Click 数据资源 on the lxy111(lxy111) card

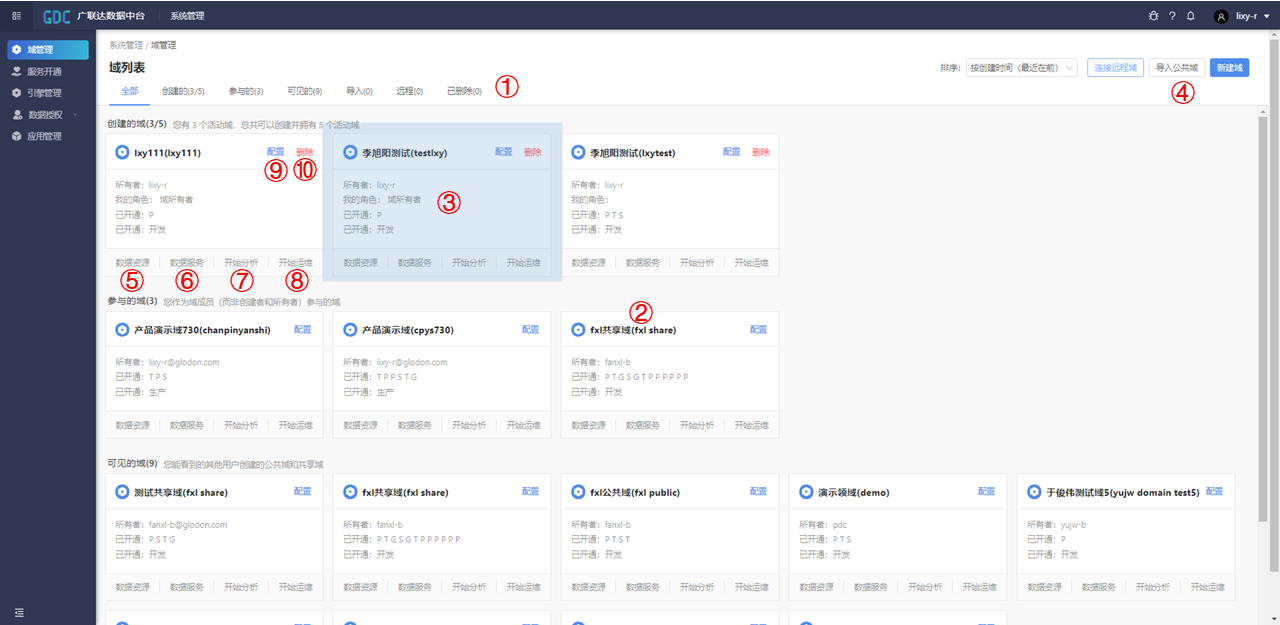tap(132, 262)
